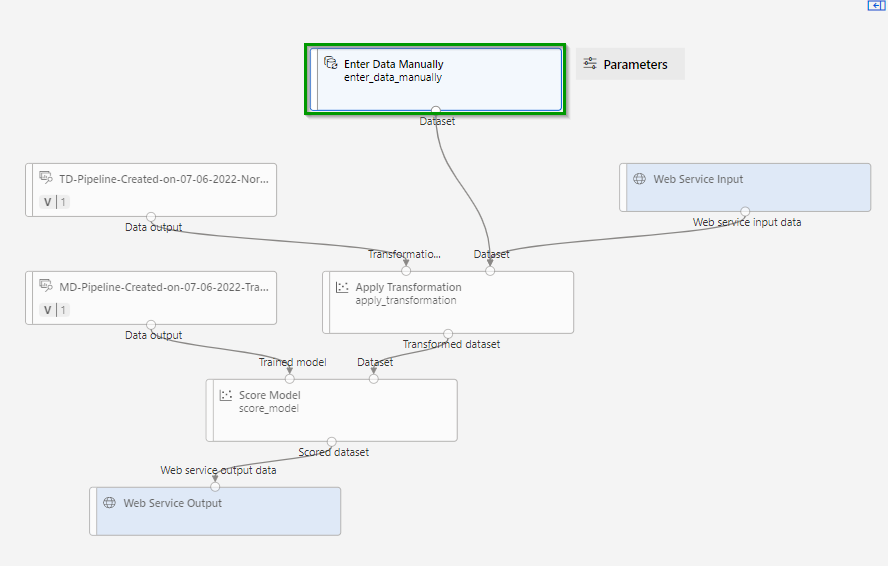The image size is (888, 566).
Task: Click the Parameters sliders icon
Action: pyautogui.click(x=590, y=64)
